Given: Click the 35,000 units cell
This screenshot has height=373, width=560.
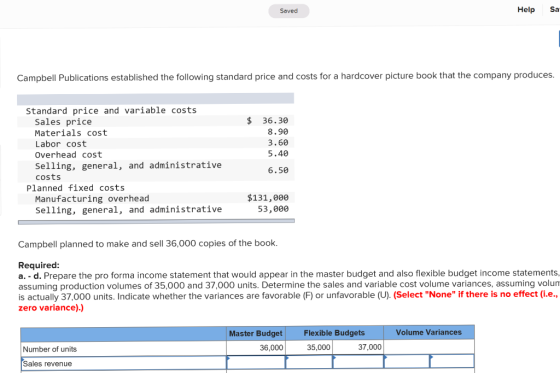Looking at the screenshot, I should pos(309,347).
